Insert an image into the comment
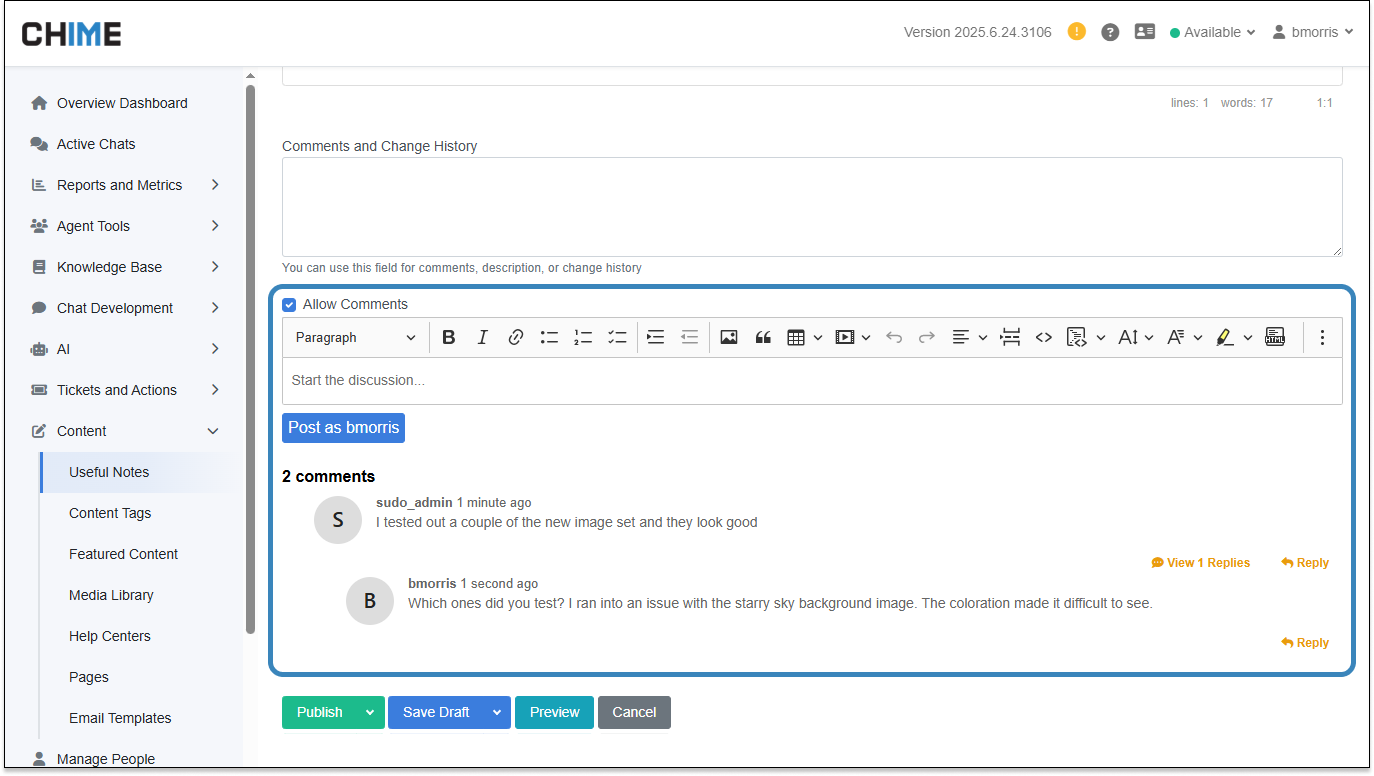 729,338
